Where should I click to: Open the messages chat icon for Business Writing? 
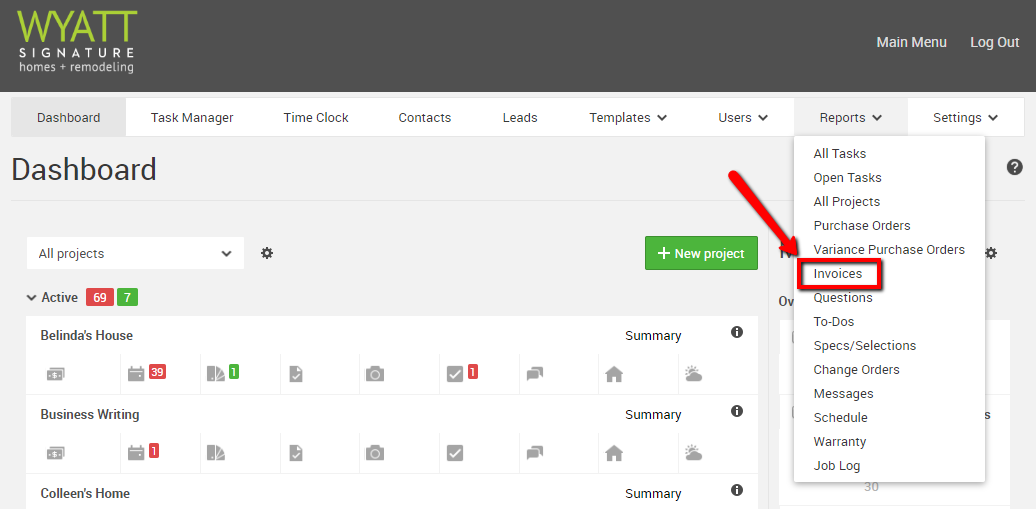(x=534, y=453)
